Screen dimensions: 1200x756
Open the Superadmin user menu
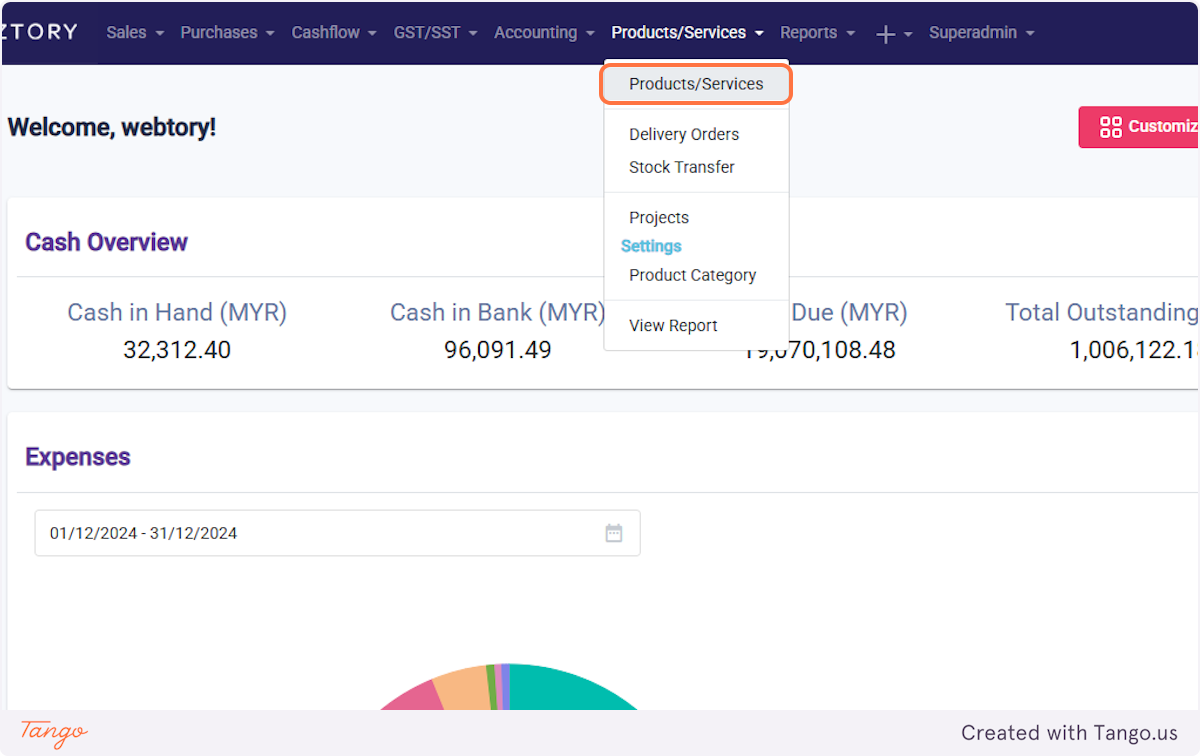(x=981, y=32)
